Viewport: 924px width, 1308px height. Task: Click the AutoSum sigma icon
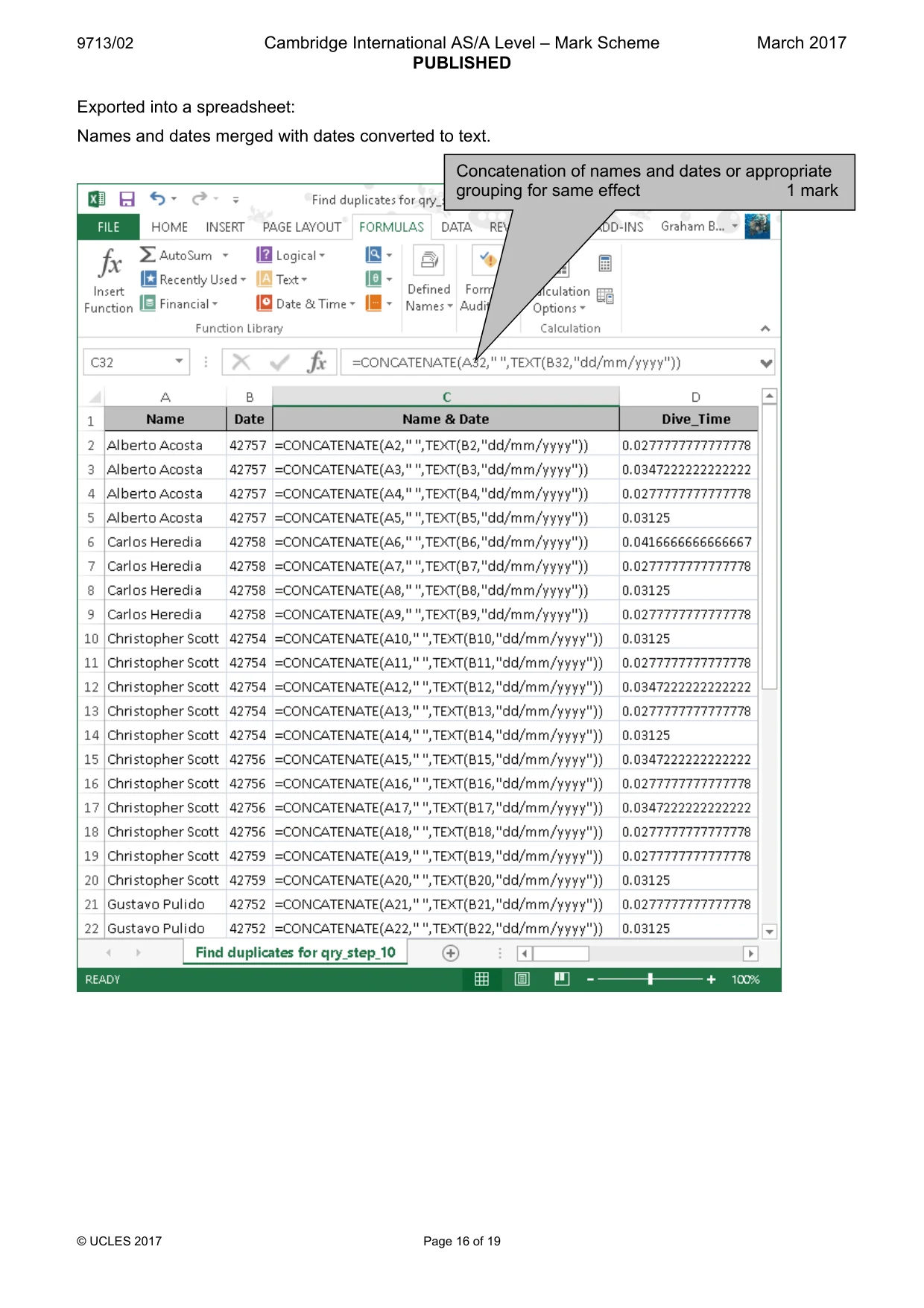148,255
